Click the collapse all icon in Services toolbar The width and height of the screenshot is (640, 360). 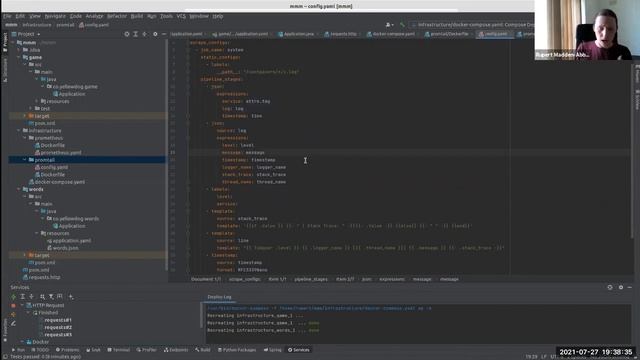click(31, 297)
